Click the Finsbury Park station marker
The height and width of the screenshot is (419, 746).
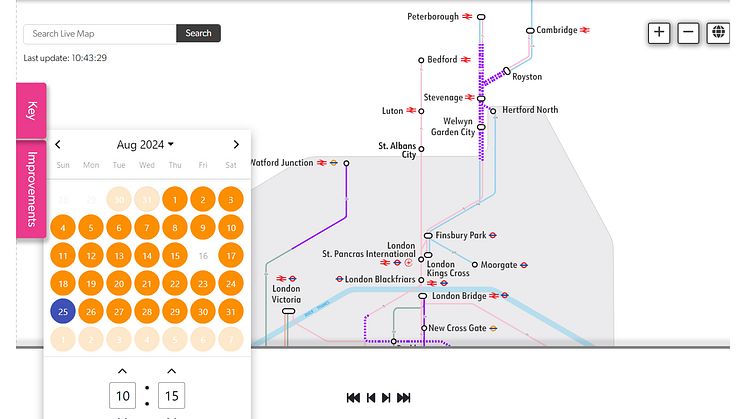pos(428,235)
